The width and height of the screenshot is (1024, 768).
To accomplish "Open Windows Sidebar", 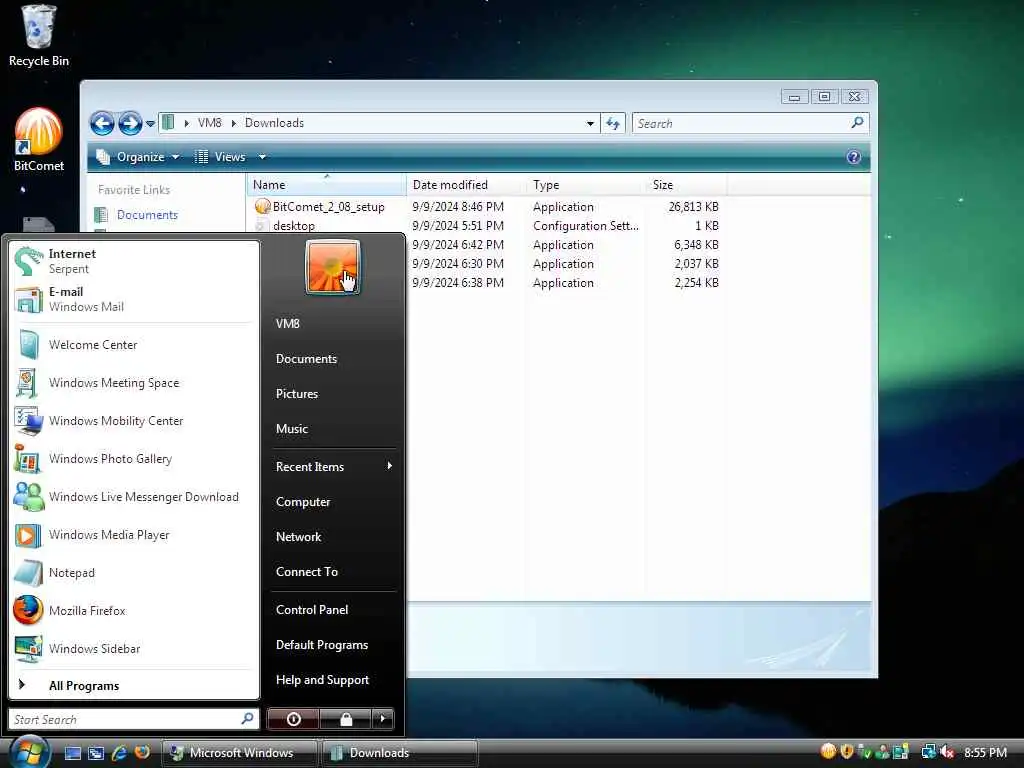I will pyautogui.click(x=134, y=648).
